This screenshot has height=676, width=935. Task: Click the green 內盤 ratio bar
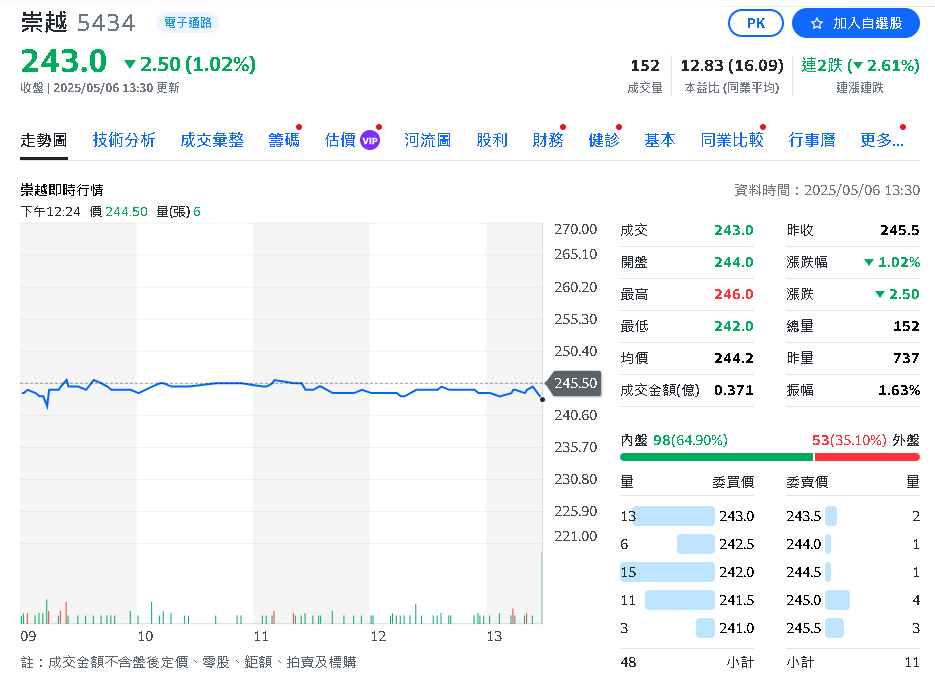point(717,457)
